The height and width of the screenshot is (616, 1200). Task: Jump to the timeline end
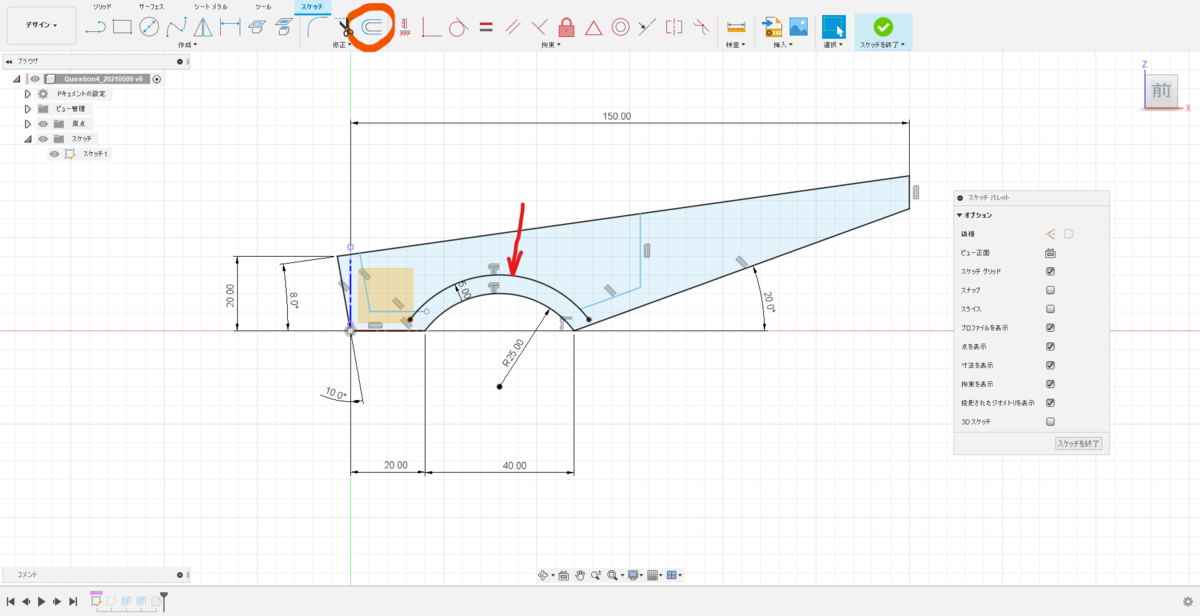[73, 601]
